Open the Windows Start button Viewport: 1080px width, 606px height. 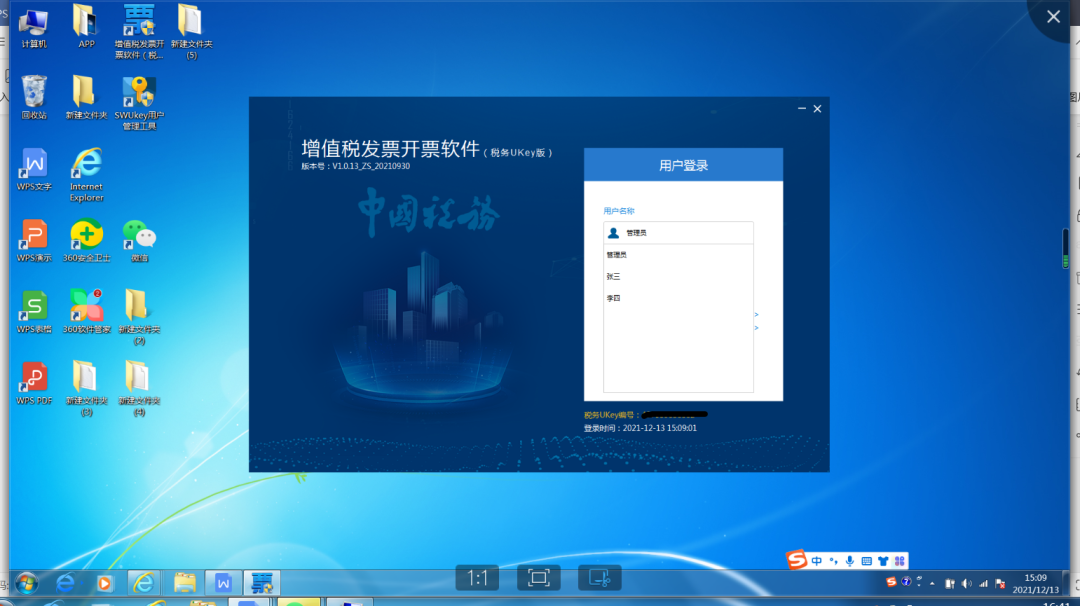pyautogui.click(x=27, y=583)
